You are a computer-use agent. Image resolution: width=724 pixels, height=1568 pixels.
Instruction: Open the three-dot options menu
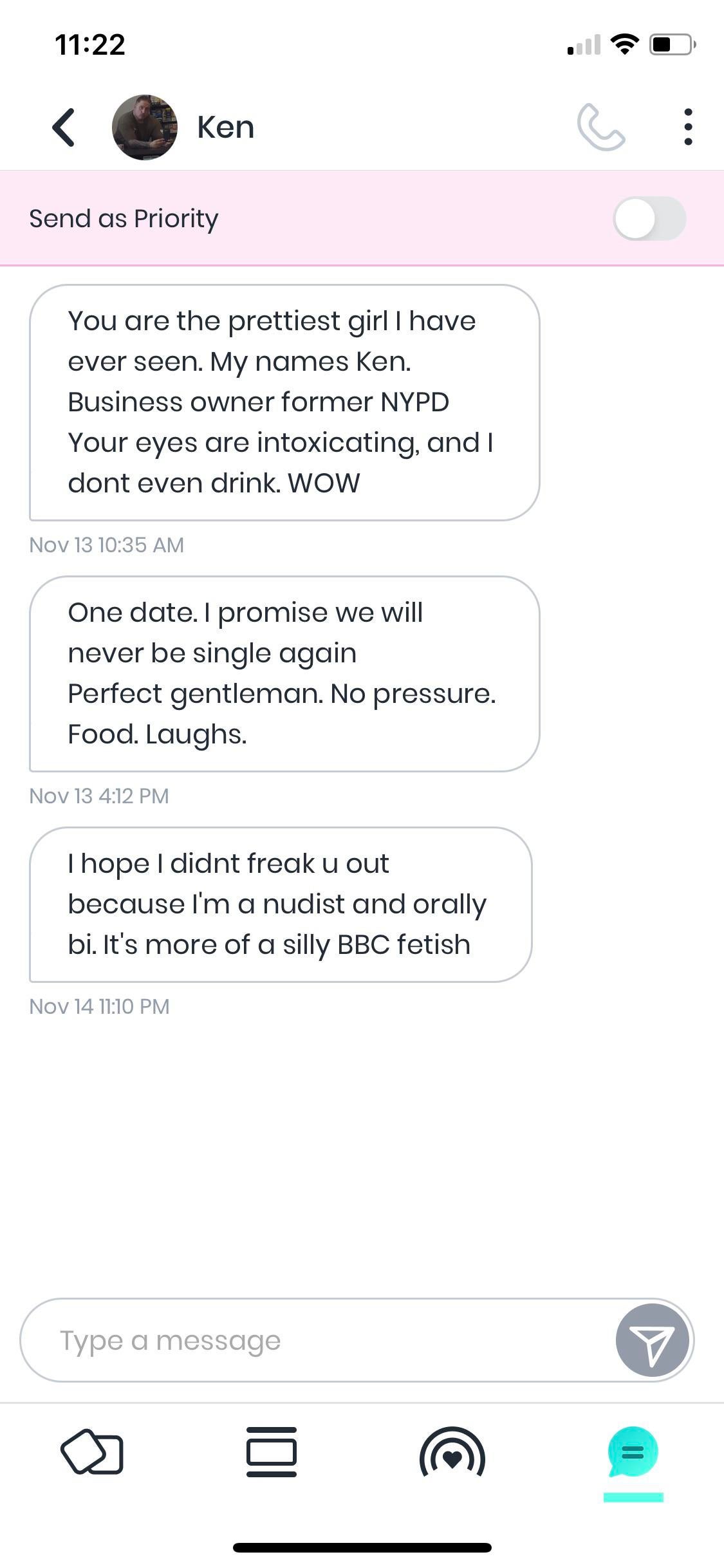tap(688, 127)
